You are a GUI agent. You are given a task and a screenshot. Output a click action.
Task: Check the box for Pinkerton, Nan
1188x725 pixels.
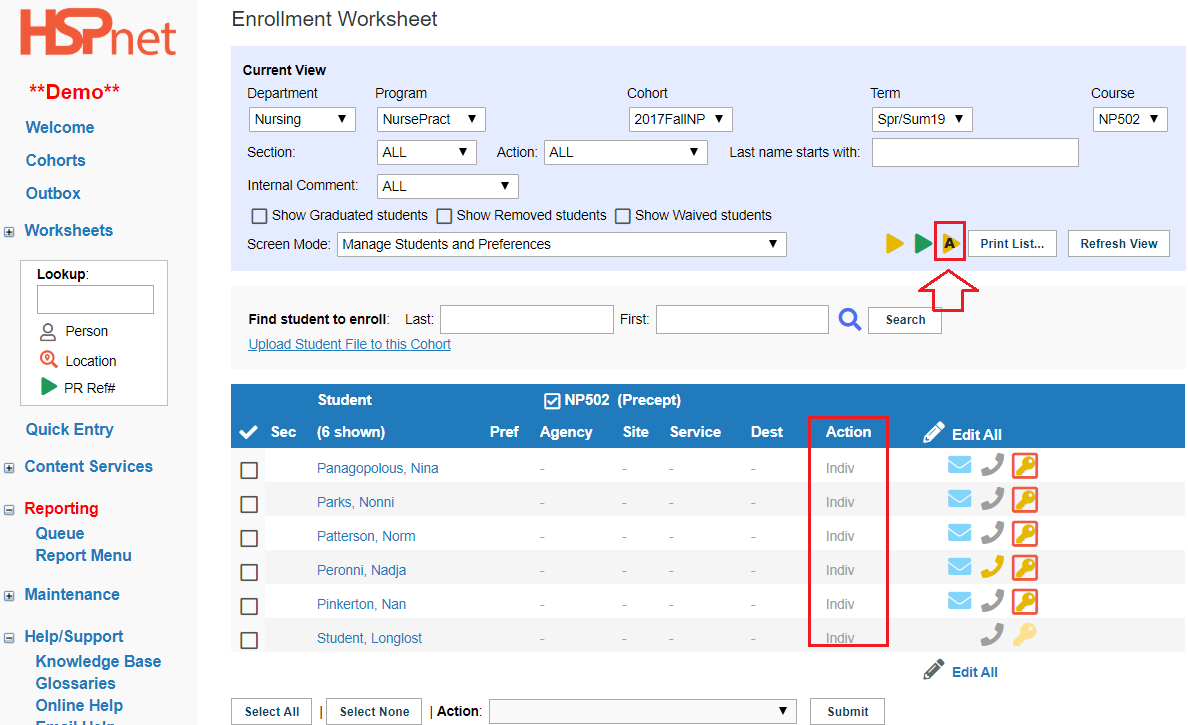[249, 606]
